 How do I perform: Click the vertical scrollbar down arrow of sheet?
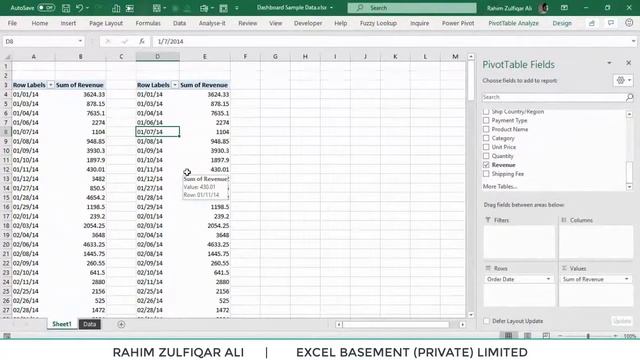pyautogui.click(x=471, y=315)
